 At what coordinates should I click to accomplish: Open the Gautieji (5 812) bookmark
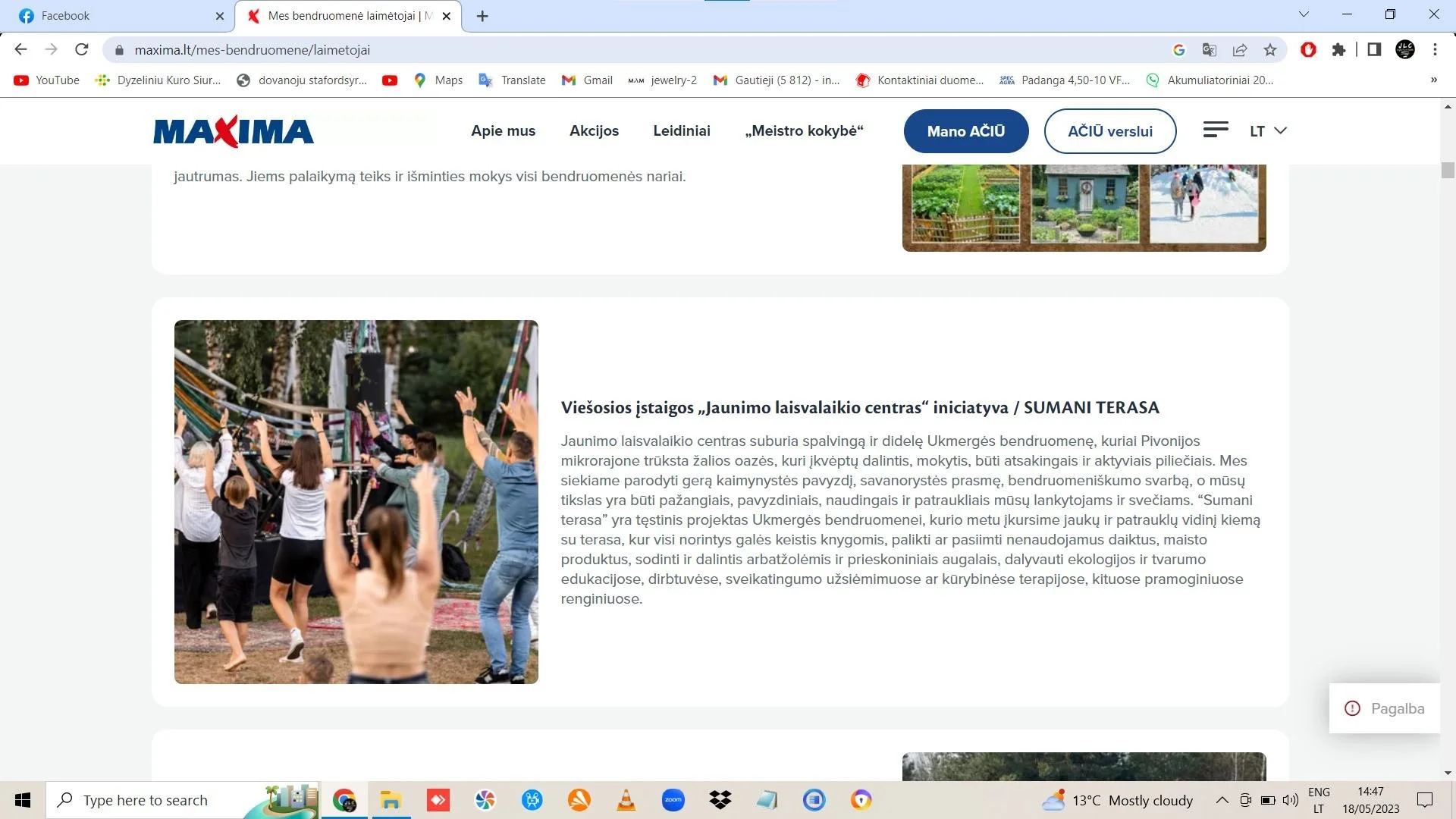point(777,80)
